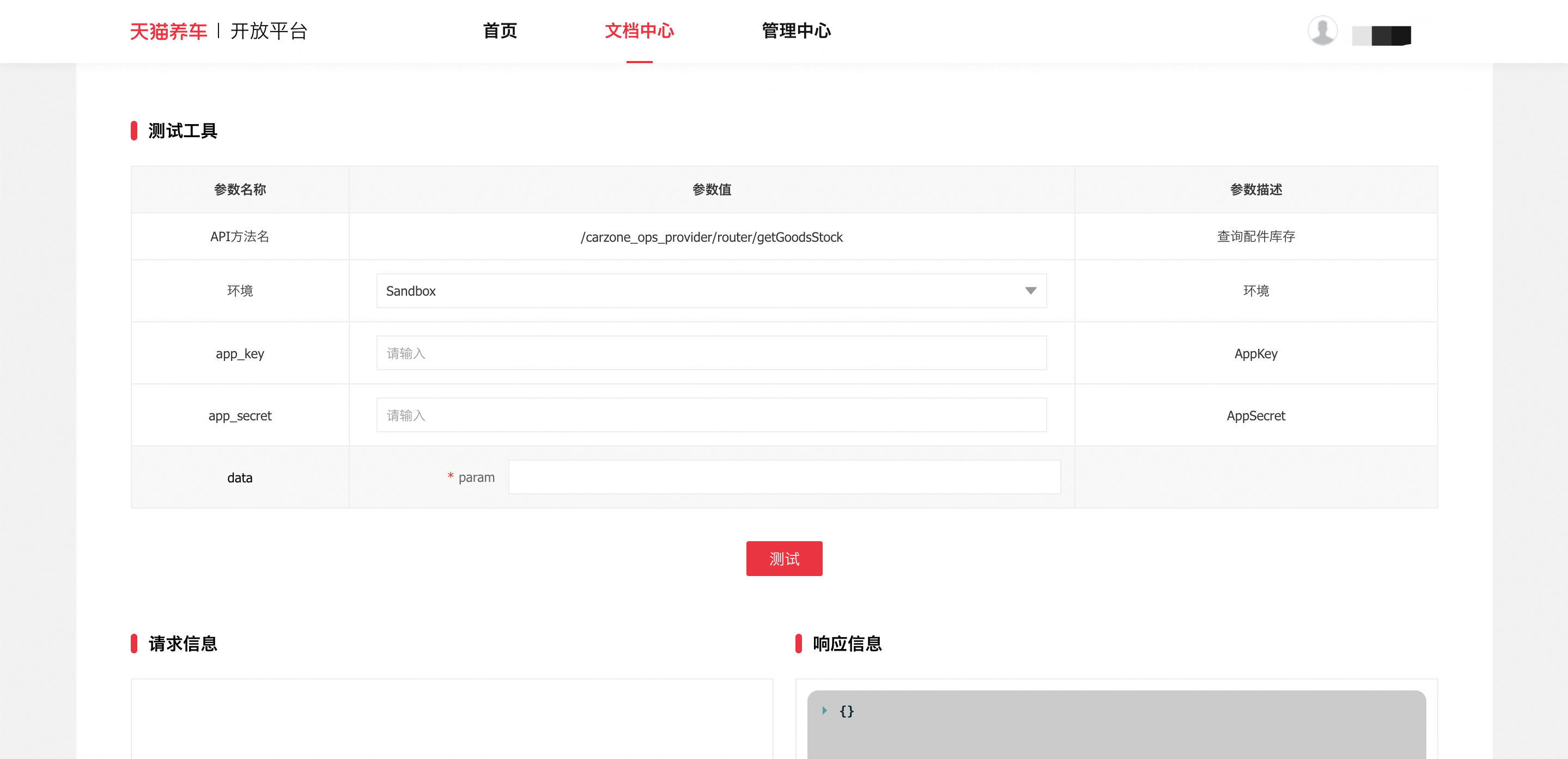1568x759 pixels.
Task: Go to 首页 tab
Action: coord(500,30)
